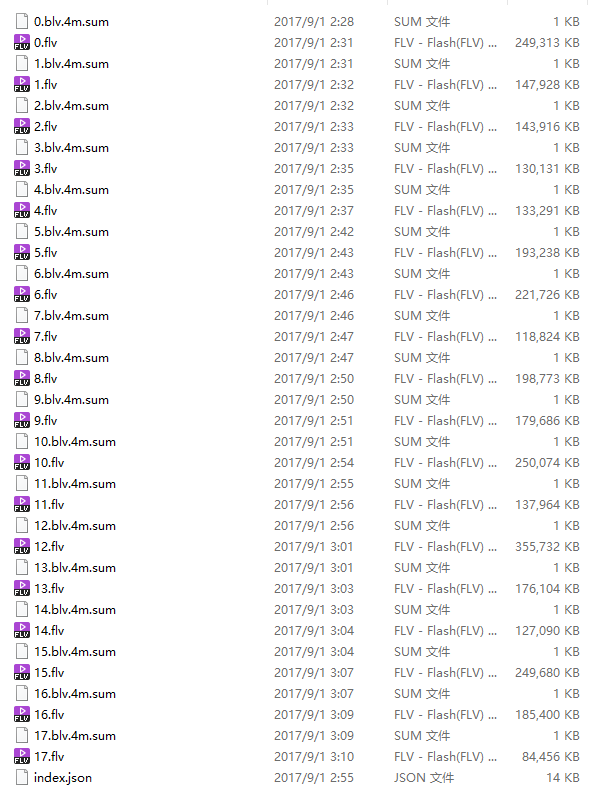This screenshot has width=607, height=799.
Task: Click the FLV icon next to 12.flv
Action: pos(22,546)
